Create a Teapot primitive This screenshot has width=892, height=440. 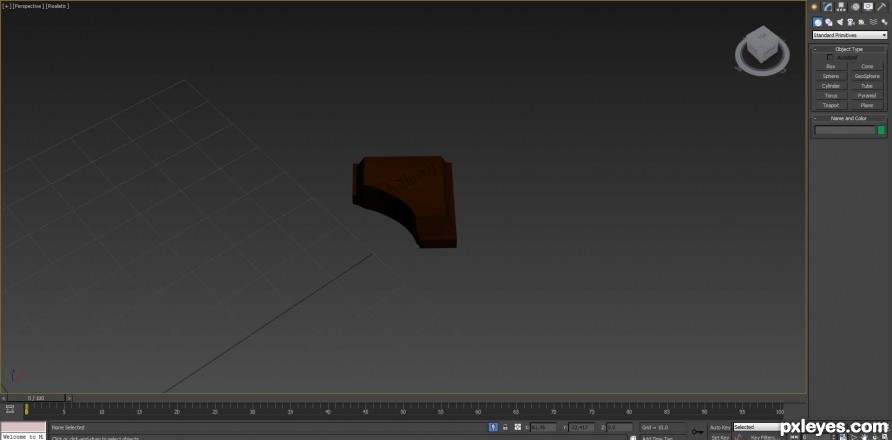click(831, 105)
